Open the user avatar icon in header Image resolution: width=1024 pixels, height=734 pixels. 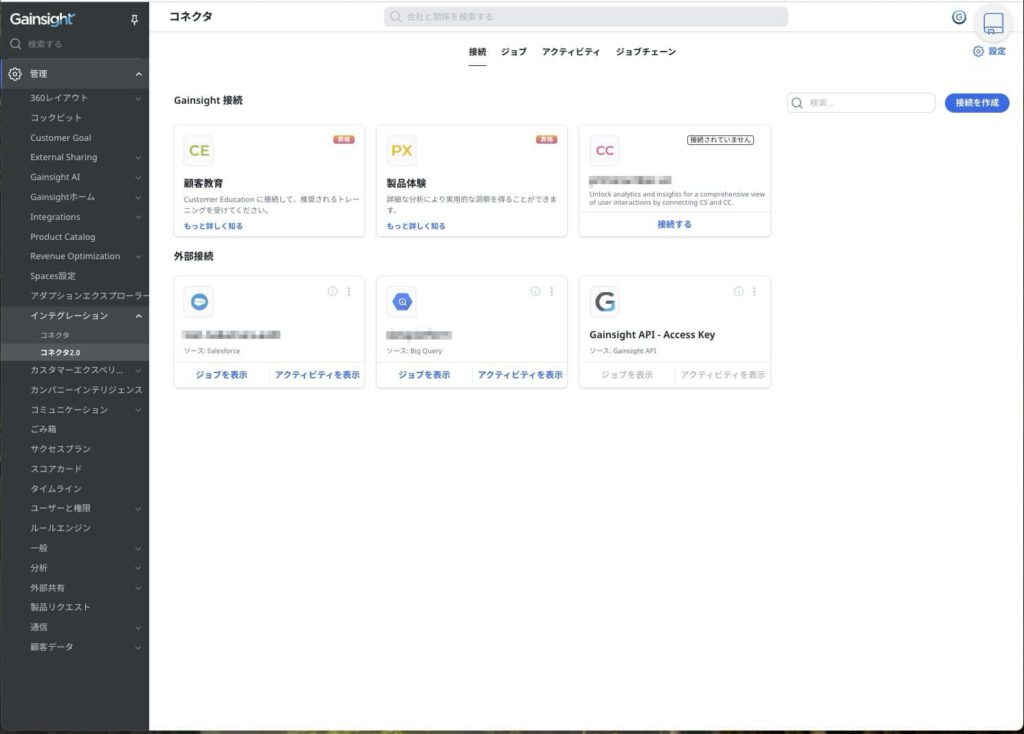point(959,17)
